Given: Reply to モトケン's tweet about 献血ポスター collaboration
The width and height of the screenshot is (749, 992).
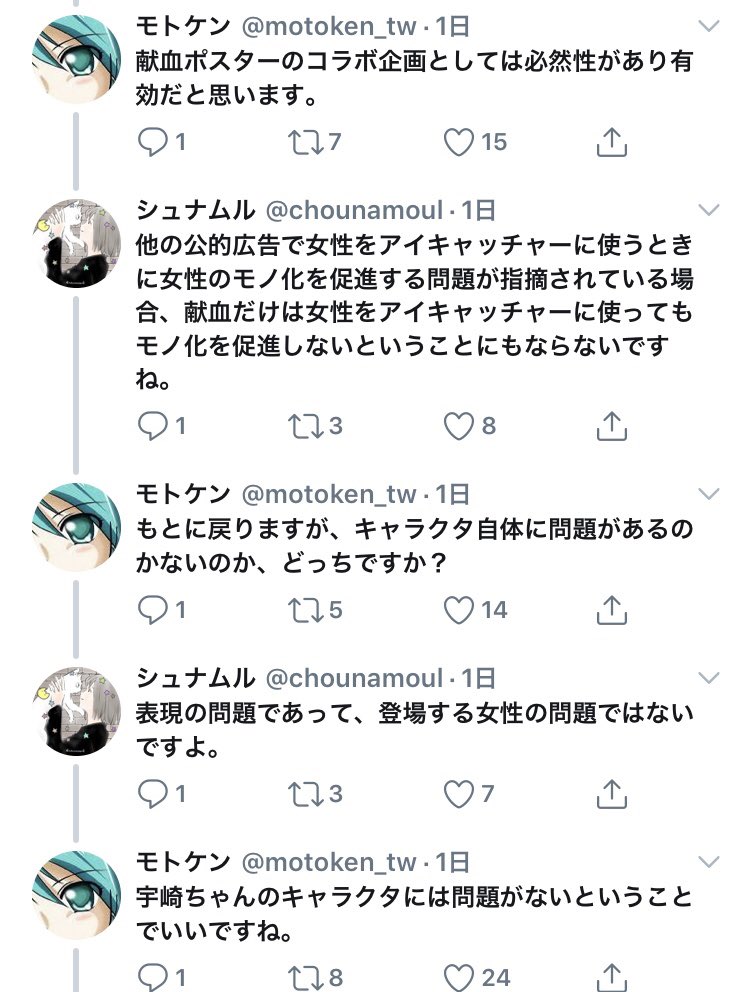Looking at the screenshot, I should pos(150,140).
